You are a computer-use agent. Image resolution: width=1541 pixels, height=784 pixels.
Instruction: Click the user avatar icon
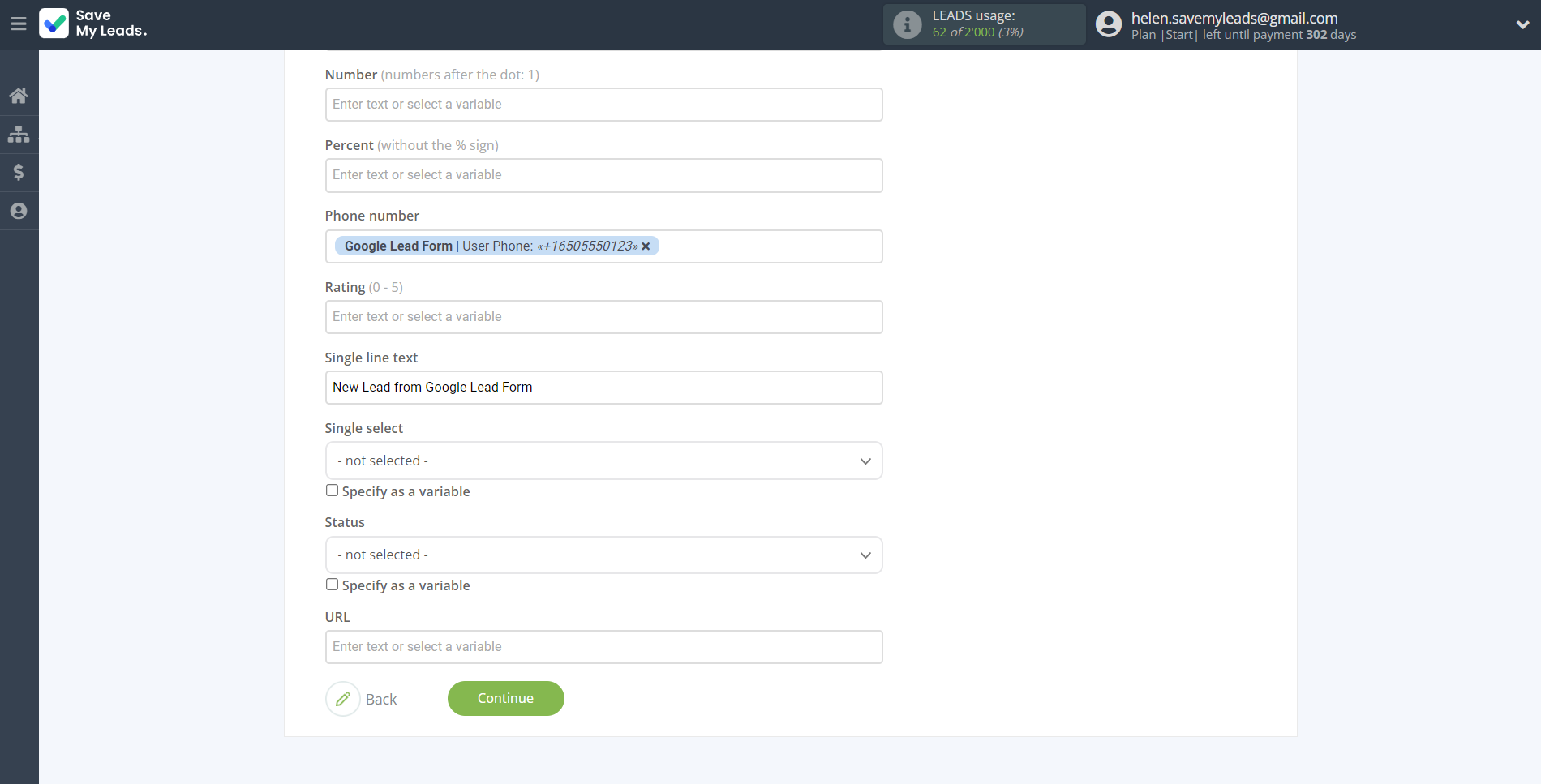pos(1108,24)
